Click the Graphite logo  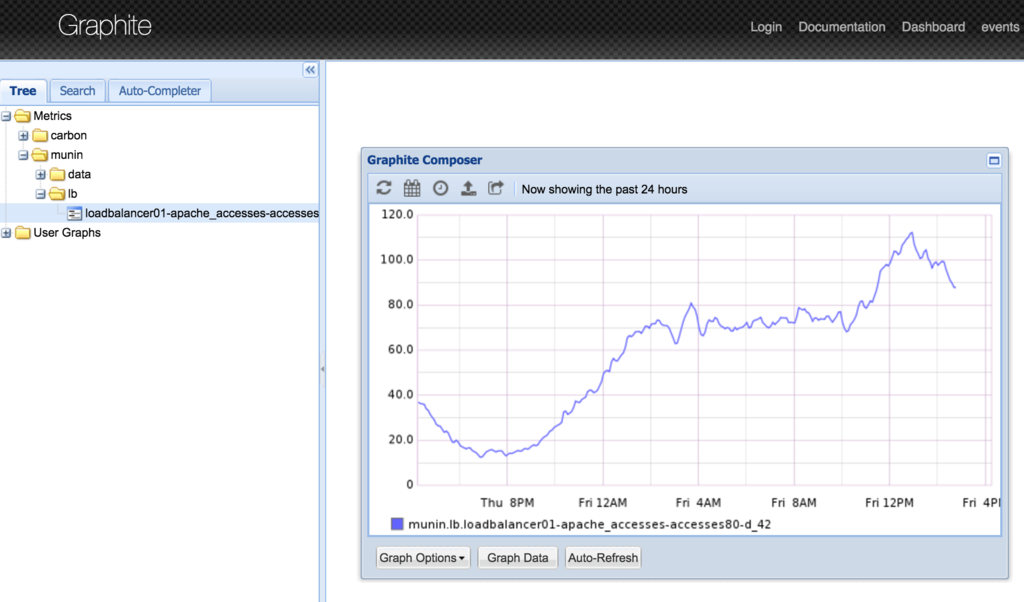[x=104, y=25]
